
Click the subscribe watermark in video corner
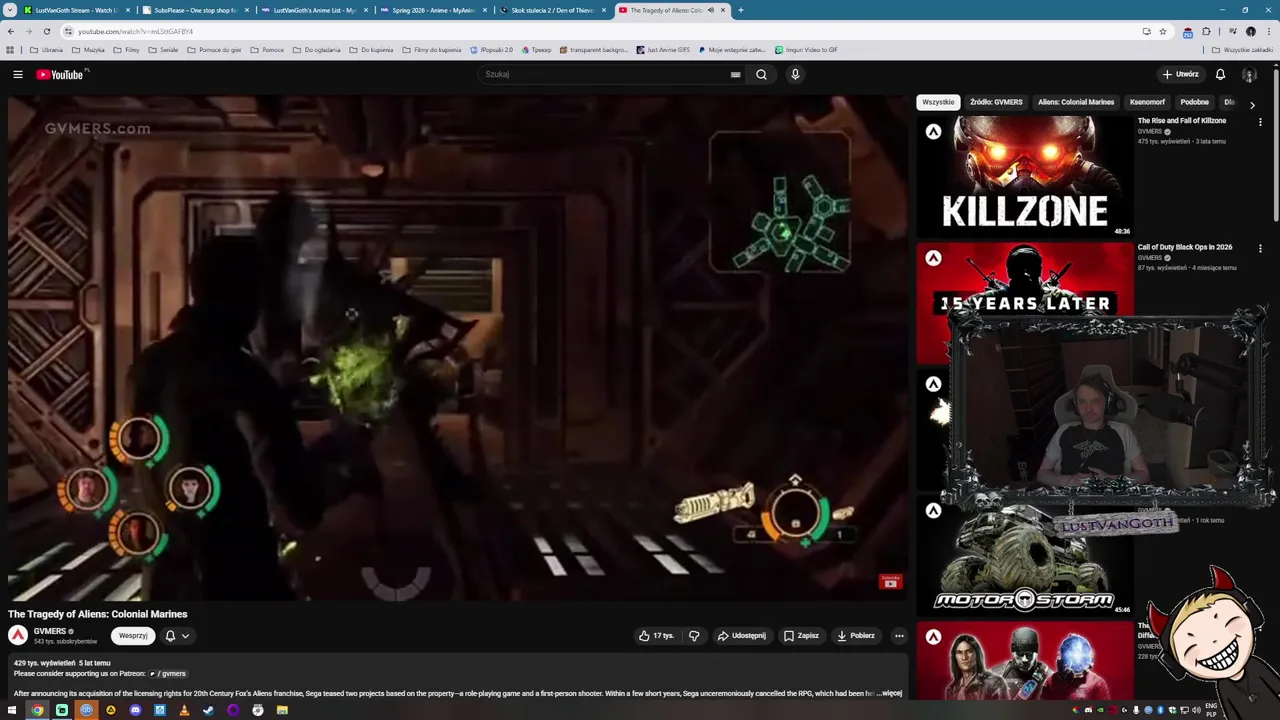(890, 581)
